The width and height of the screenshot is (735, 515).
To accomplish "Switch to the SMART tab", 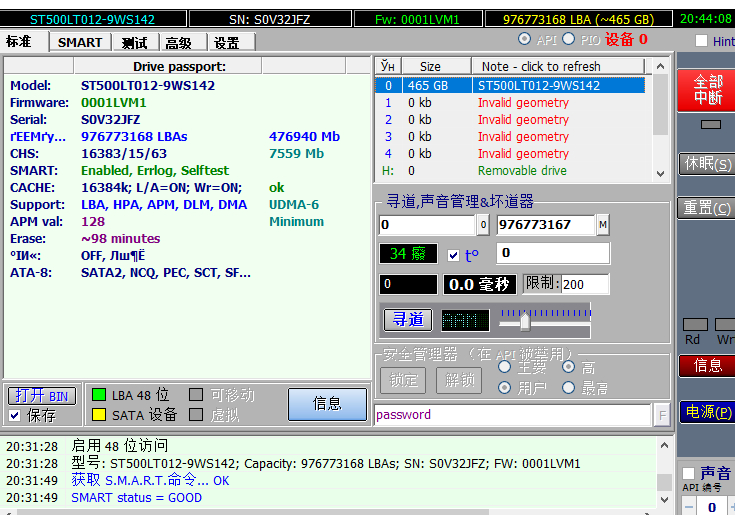I will click(x=80, y=42).
